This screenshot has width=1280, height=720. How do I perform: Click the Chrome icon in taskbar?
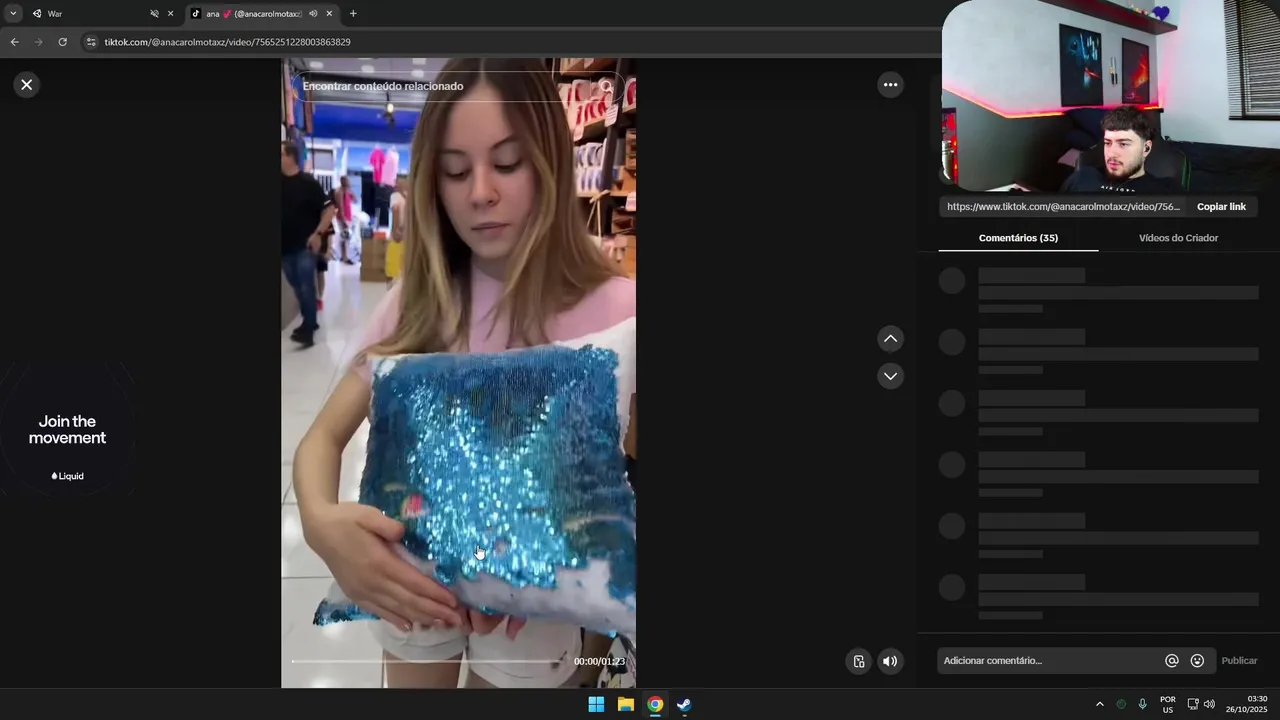655,704
